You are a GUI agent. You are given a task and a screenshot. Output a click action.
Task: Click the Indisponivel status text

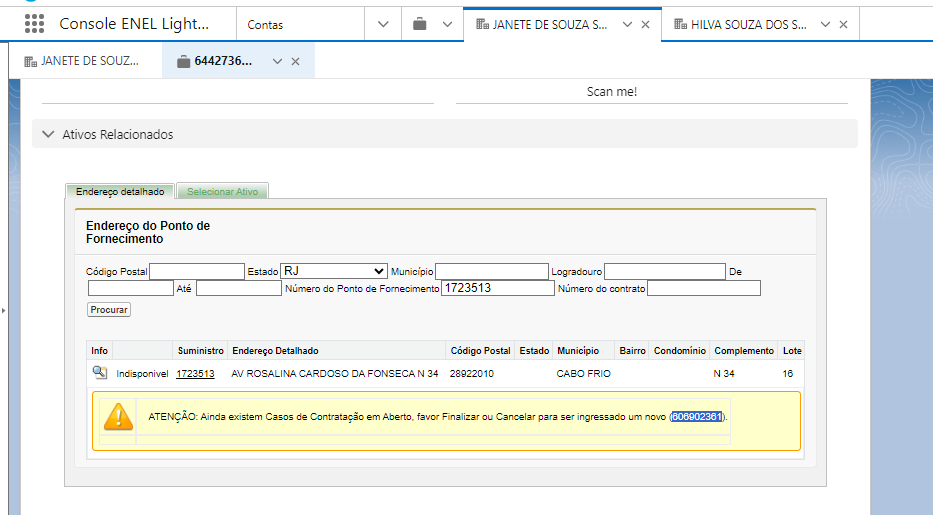point(142,373)
